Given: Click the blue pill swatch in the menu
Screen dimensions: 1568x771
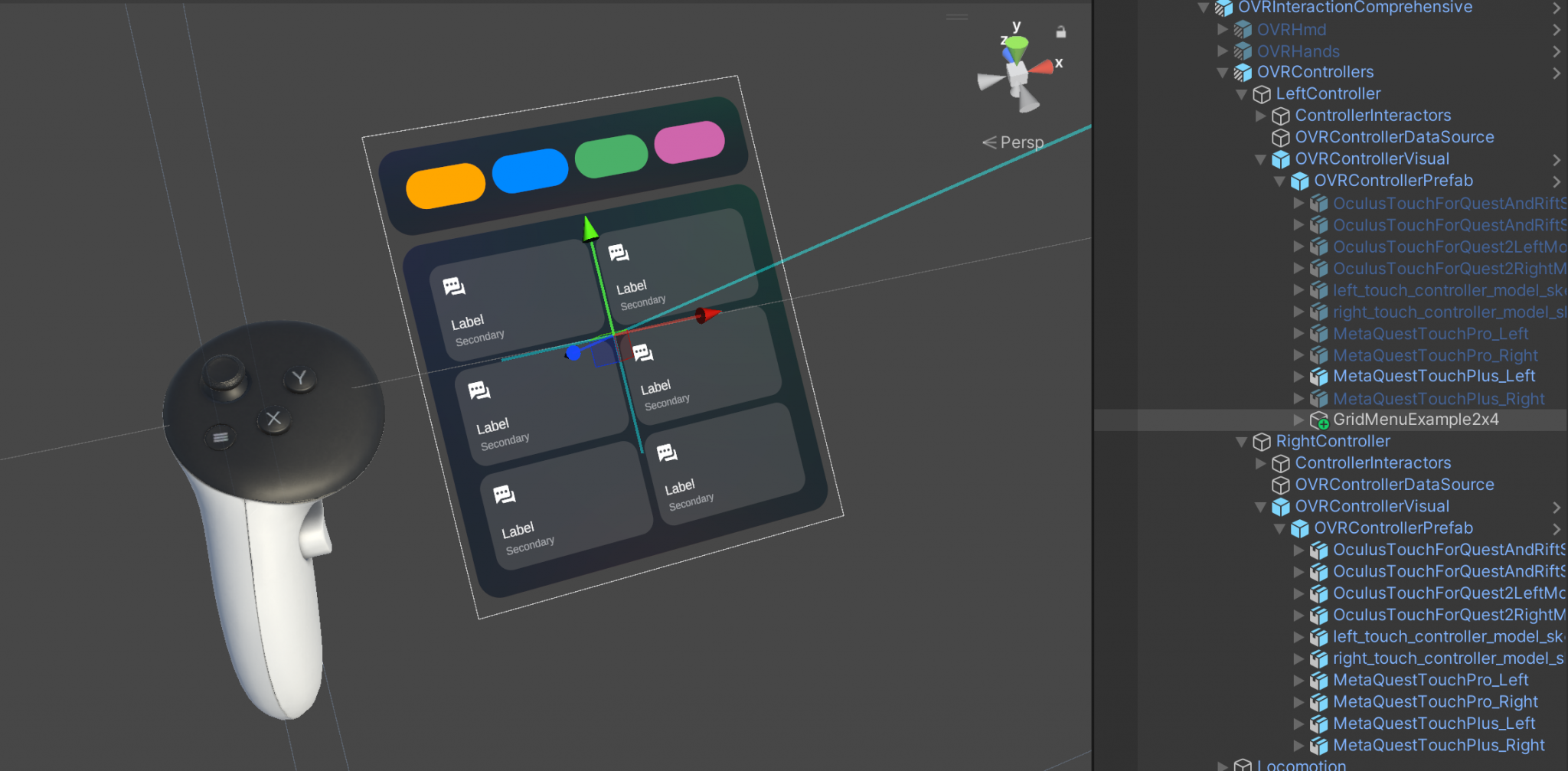Looking at the screenshot, I should point(530,170).
